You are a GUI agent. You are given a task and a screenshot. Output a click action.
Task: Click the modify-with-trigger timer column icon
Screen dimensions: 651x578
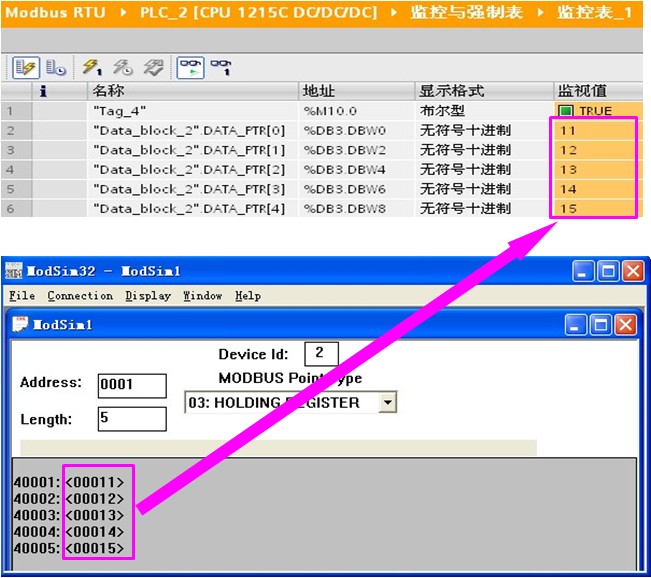coord(56,67)
